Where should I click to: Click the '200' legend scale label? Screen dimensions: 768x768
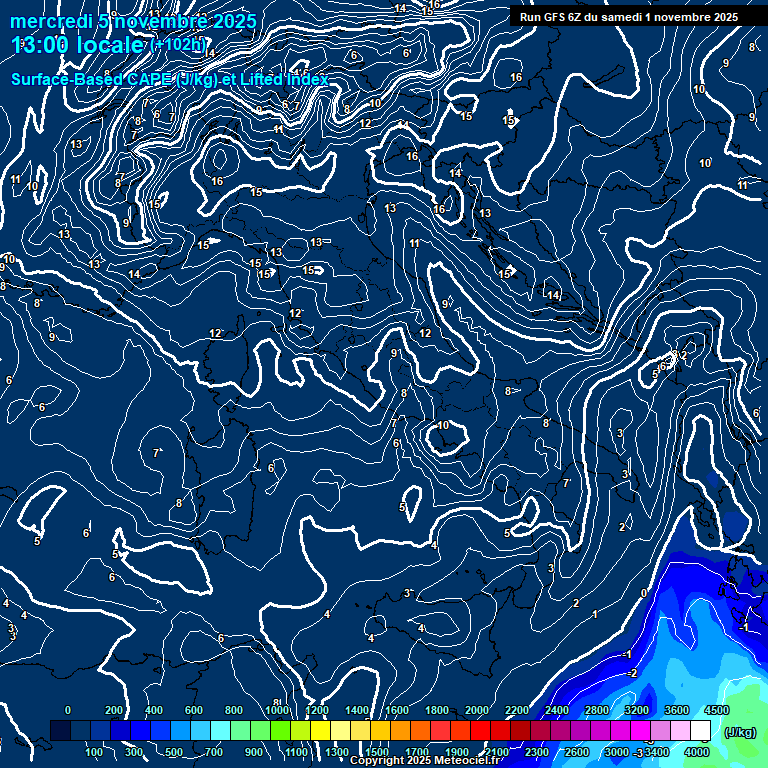[x=114, y=710]
